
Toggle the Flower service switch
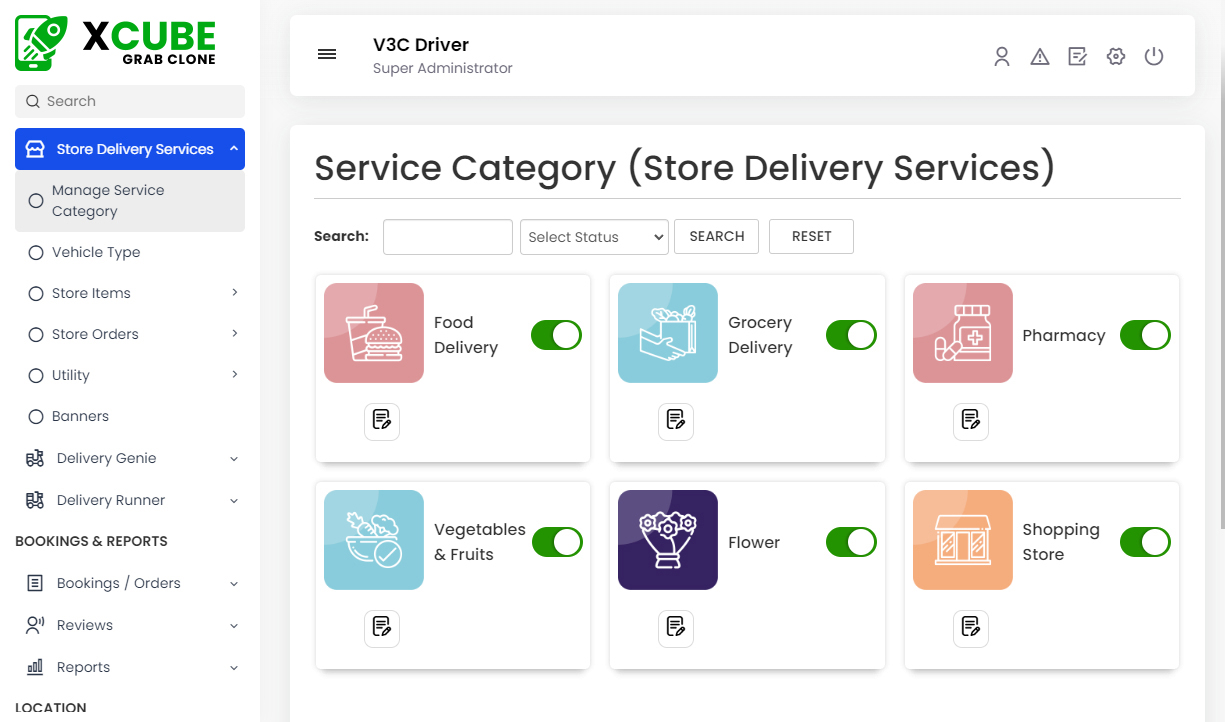tap(851, 542)
